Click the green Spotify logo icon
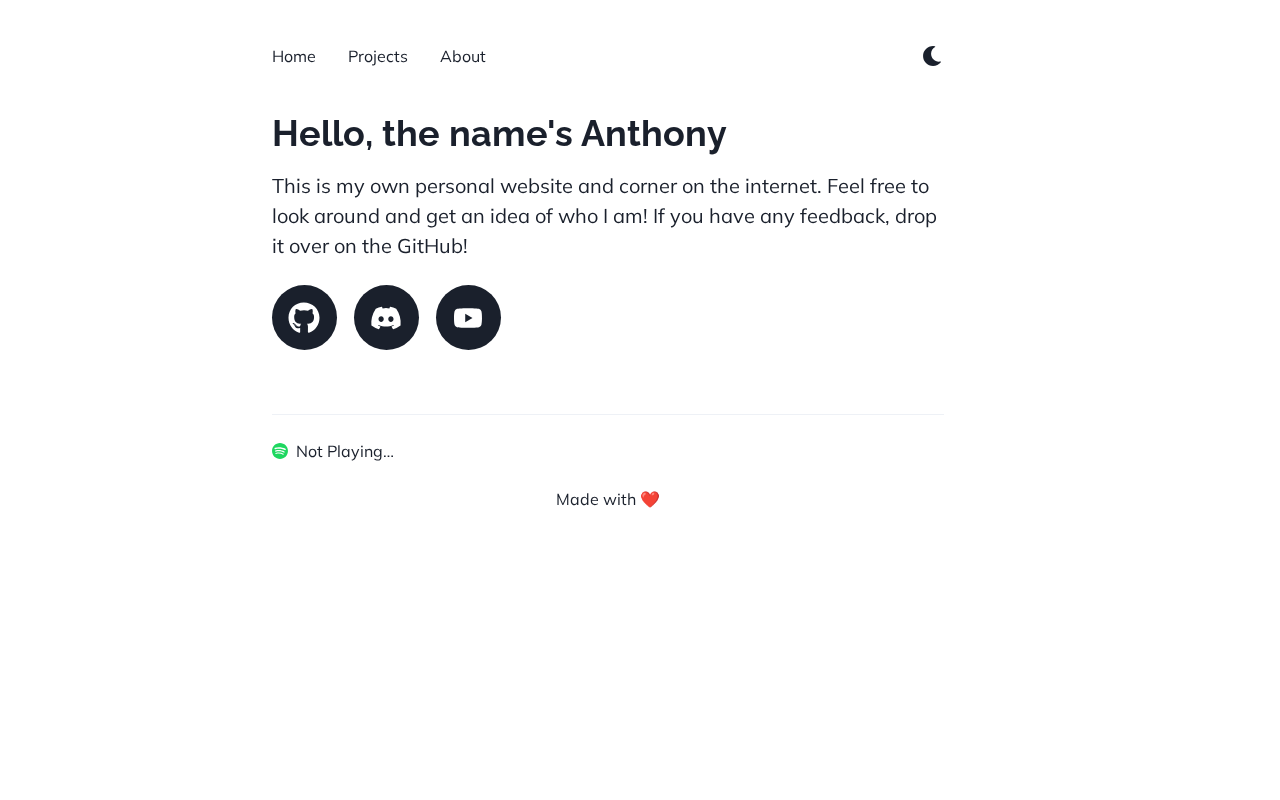The height and width of the screenshot is (800, 1280). pos(280,451)
